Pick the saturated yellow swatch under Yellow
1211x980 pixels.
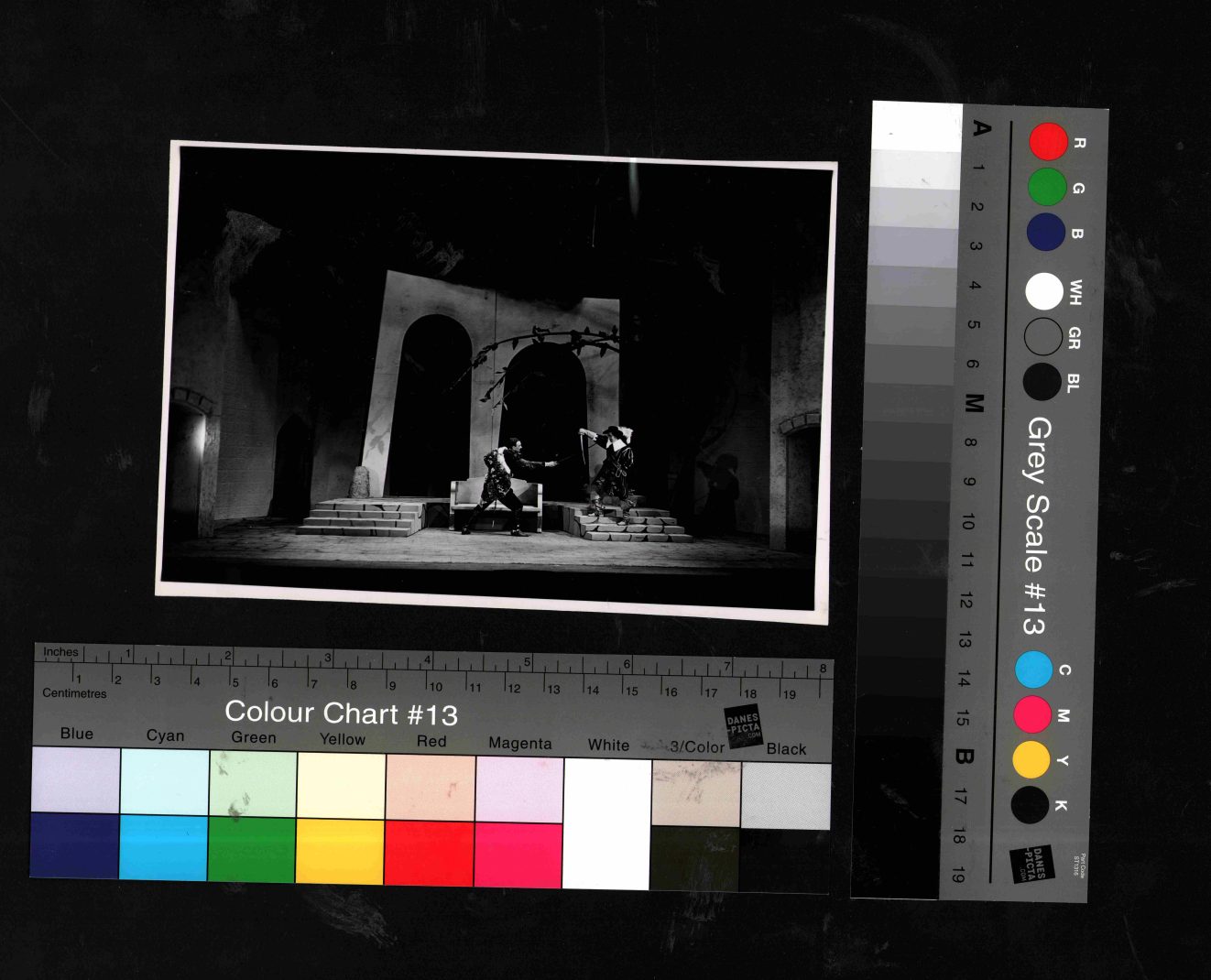point(340,852)
